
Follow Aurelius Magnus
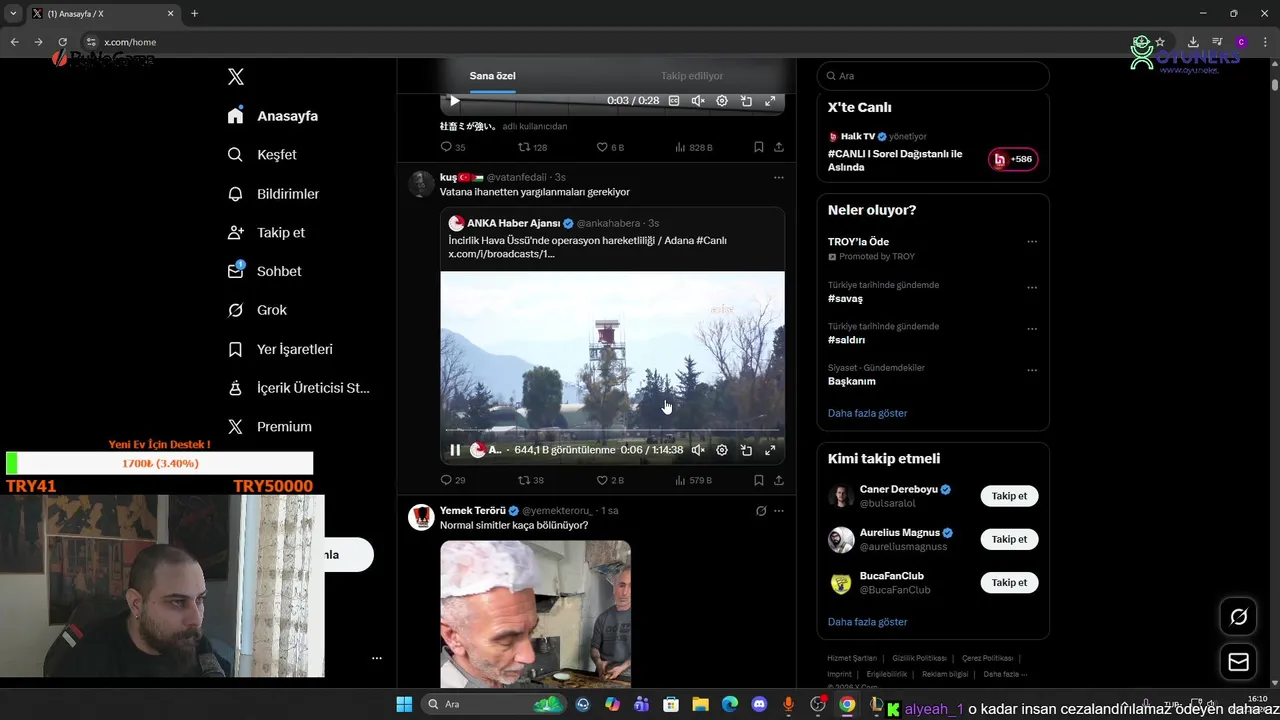[x=1009, y=539]
